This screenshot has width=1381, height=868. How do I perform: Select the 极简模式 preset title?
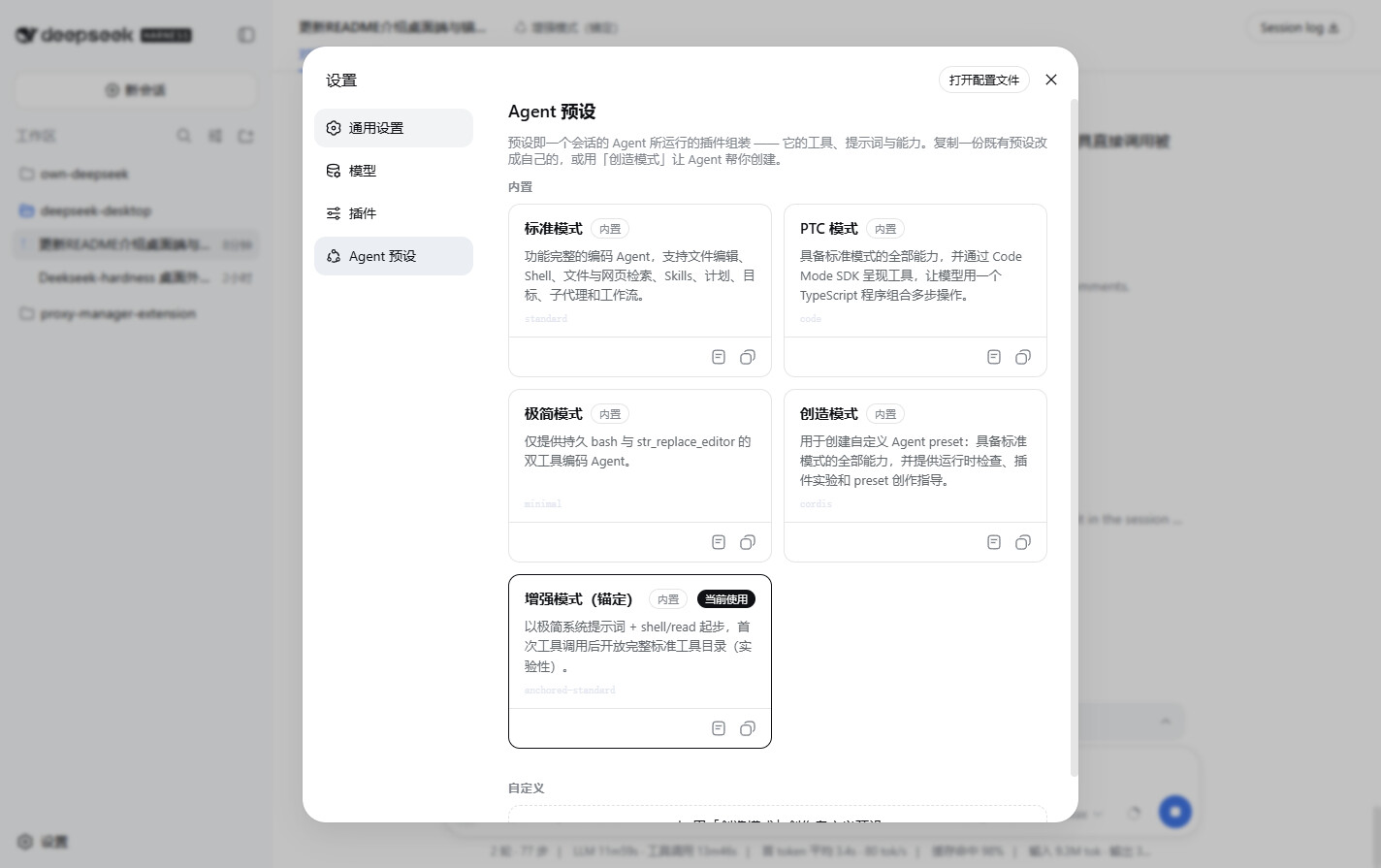point(554,414)
